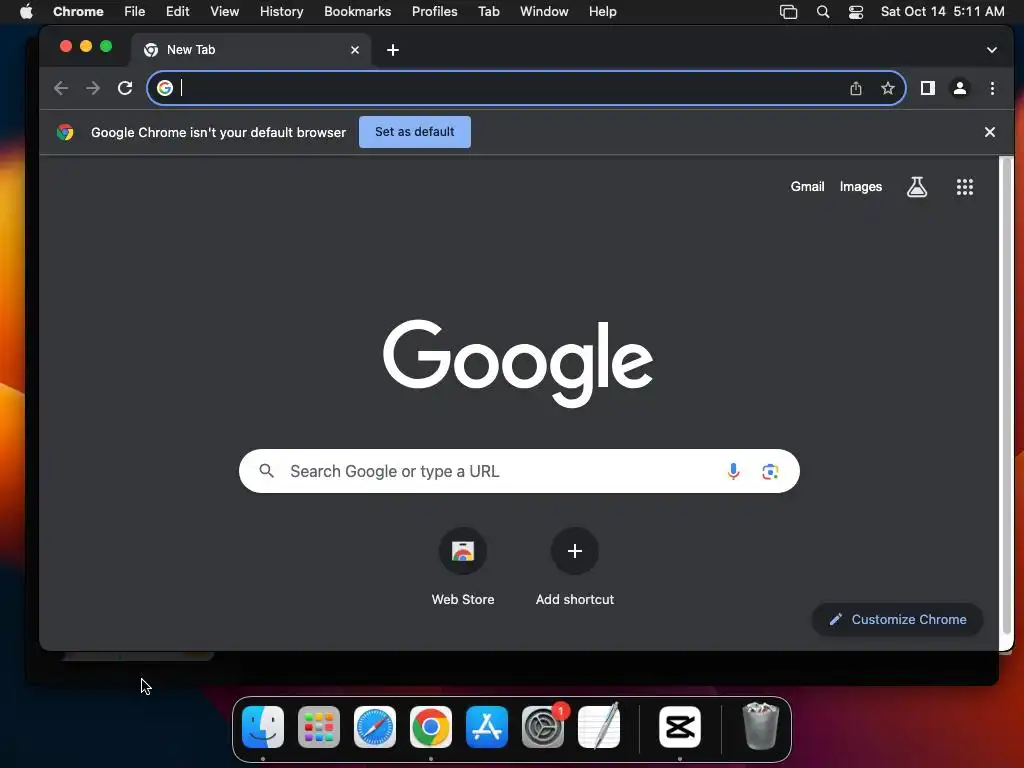Viewport: 1024px width, 768px height.
Task: Open Safari from the Dock
Action: (375, 727)
